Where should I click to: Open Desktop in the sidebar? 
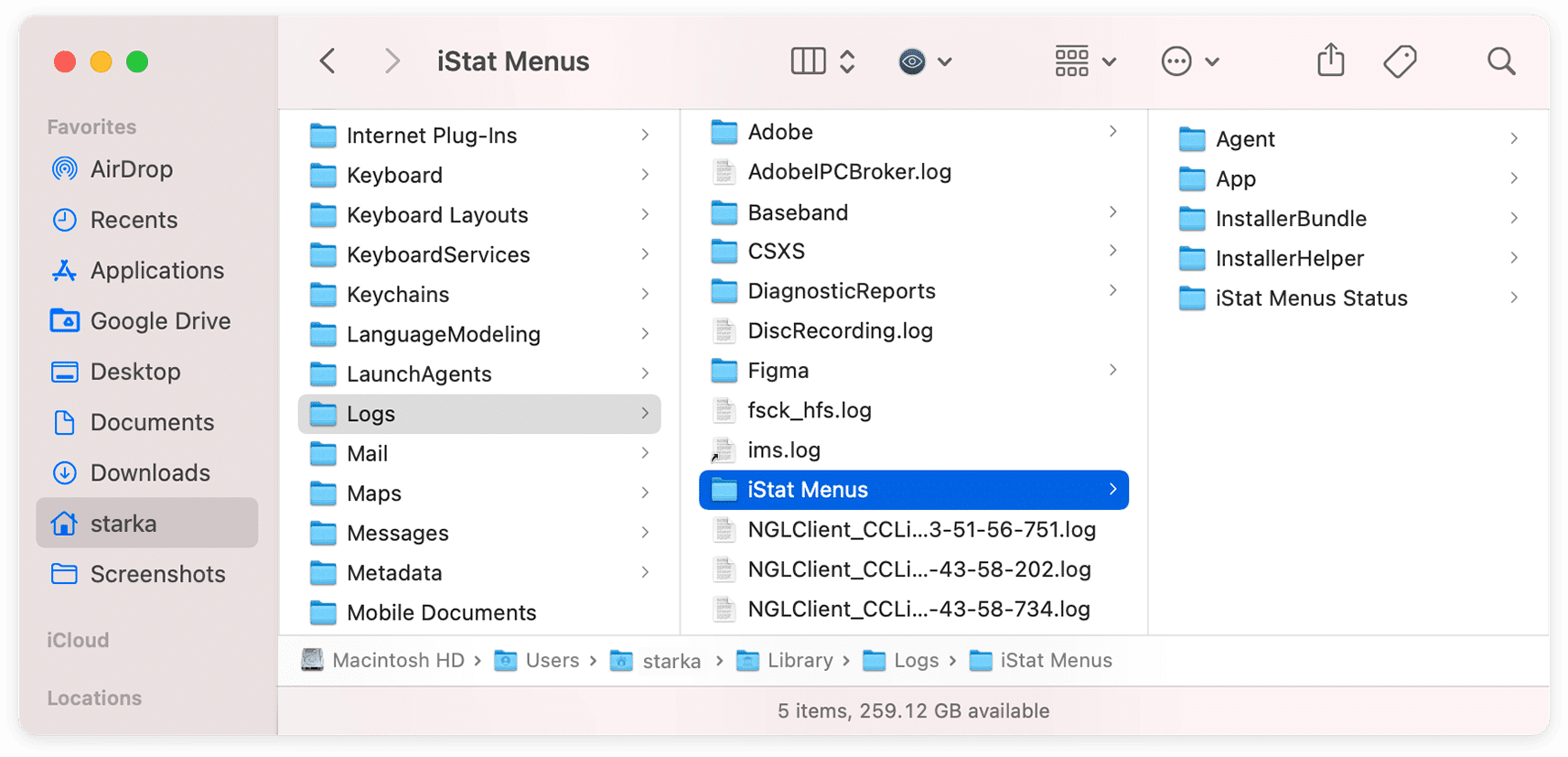[x=146, y=372]
